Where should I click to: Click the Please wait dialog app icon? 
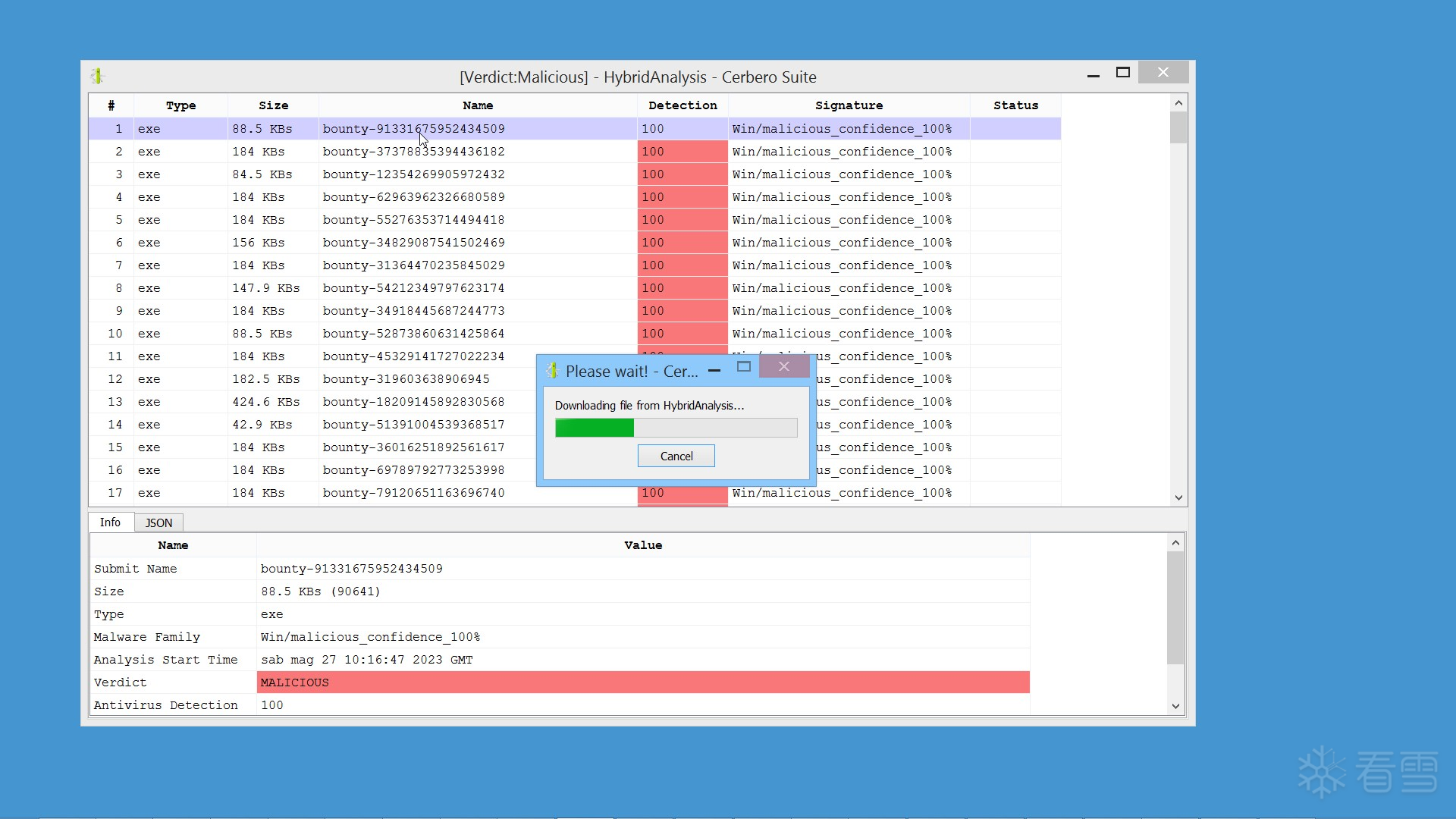tap(552, 371)
